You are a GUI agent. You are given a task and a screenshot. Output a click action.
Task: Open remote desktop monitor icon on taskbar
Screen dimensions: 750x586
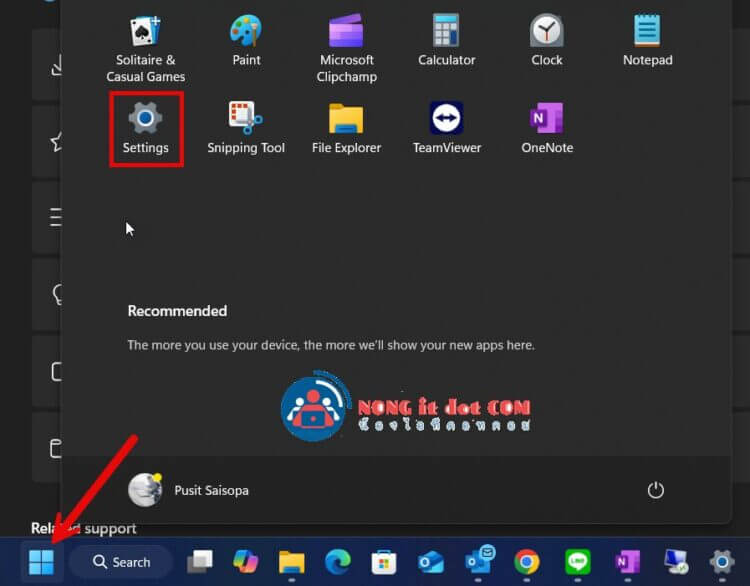(x=676, y=562)
